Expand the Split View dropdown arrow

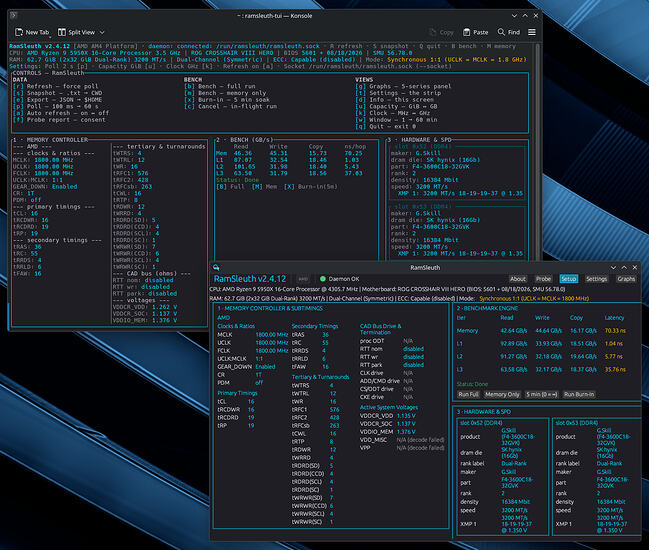[102, 32]
